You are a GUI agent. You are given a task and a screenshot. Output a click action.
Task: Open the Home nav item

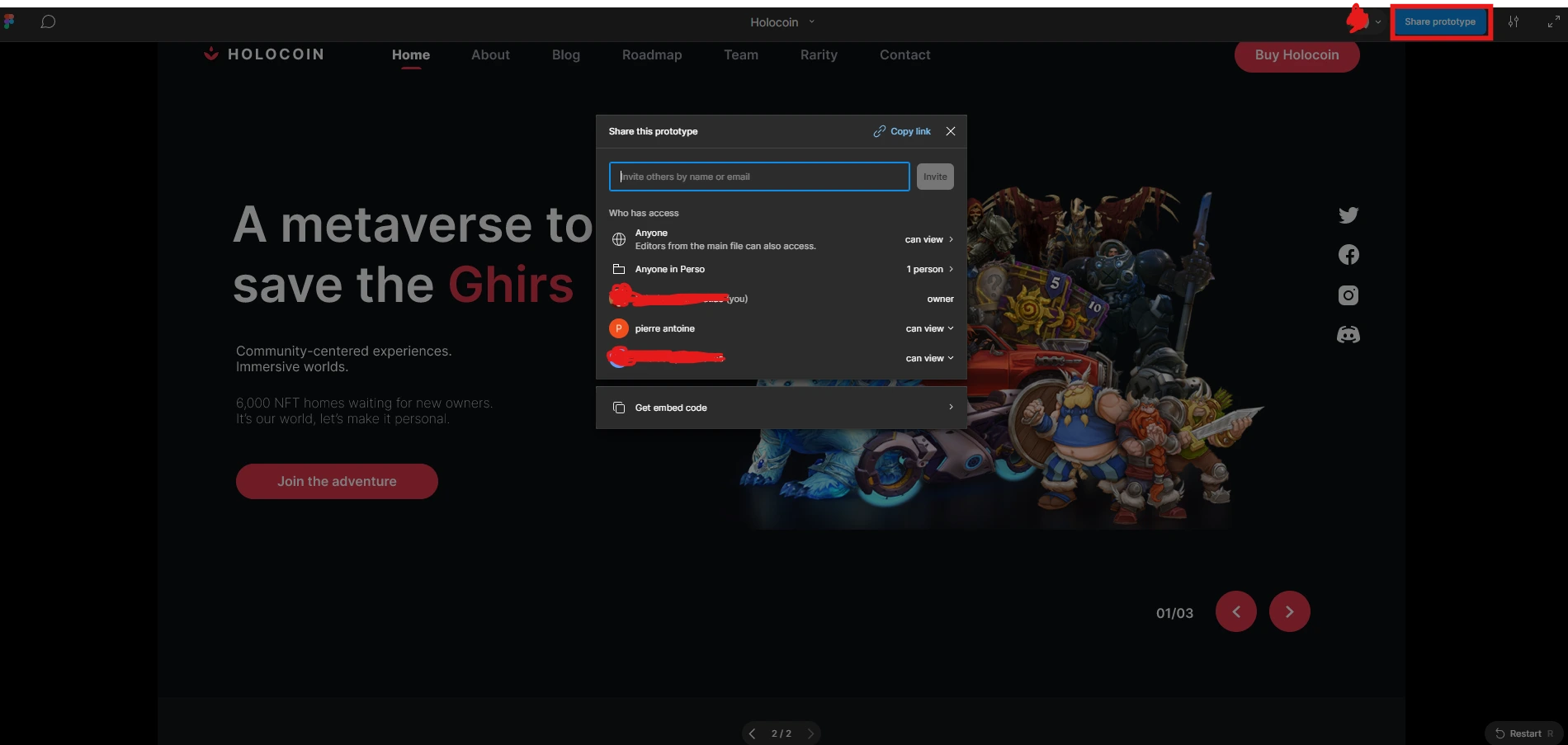(x=411, y=54)
